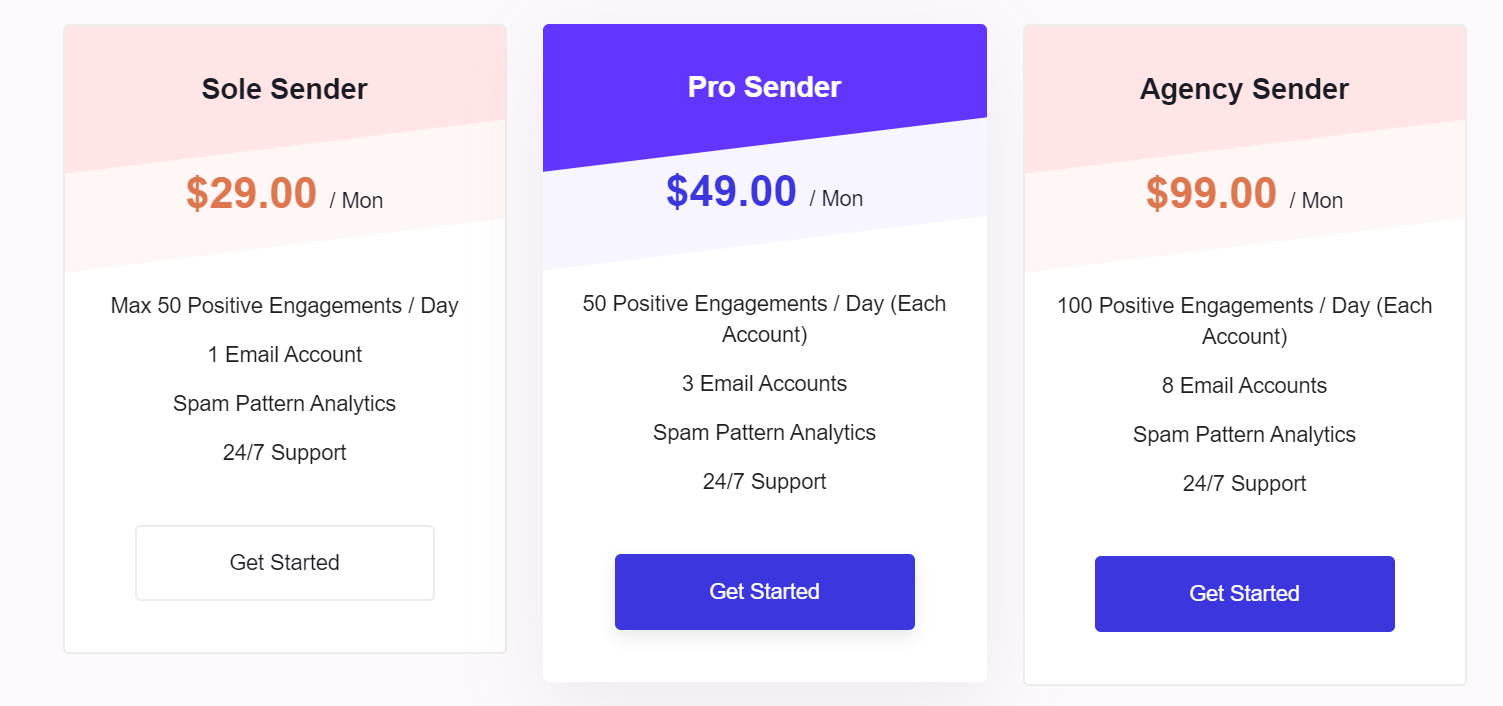The width and height of the screenshot is (1503, 706).
Task: Select the $49.00 monthly price
Action: tap(731, 191)
